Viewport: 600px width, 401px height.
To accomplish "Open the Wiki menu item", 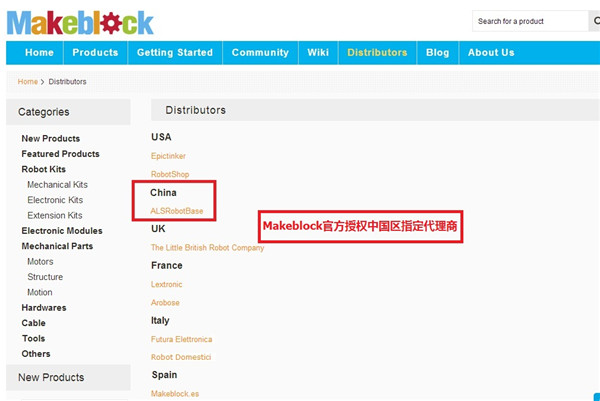I will 318,52.
